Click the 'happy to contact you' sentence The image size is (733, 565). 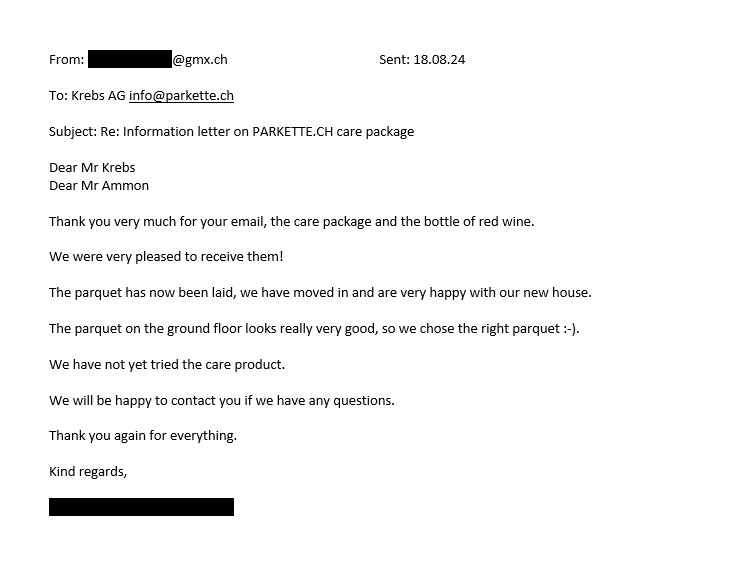click(x=222, y=401)
